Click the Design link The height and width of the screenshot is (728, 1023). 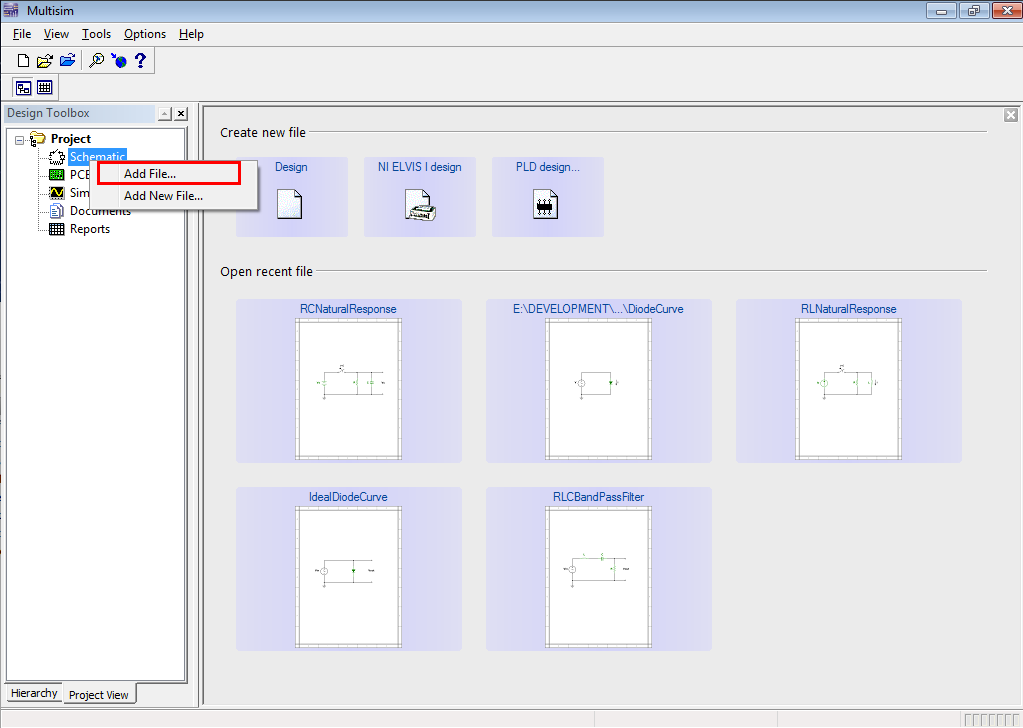pyautogui.click(x=291, y=167)
